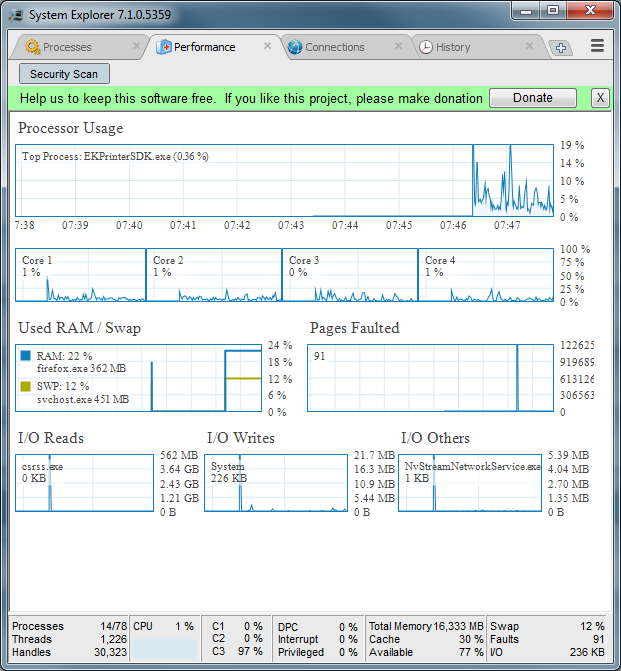Viewport: 621px width, 671px height.
Task: Click the blue RAM legend swatch
Action: click(x=26, y=356)
